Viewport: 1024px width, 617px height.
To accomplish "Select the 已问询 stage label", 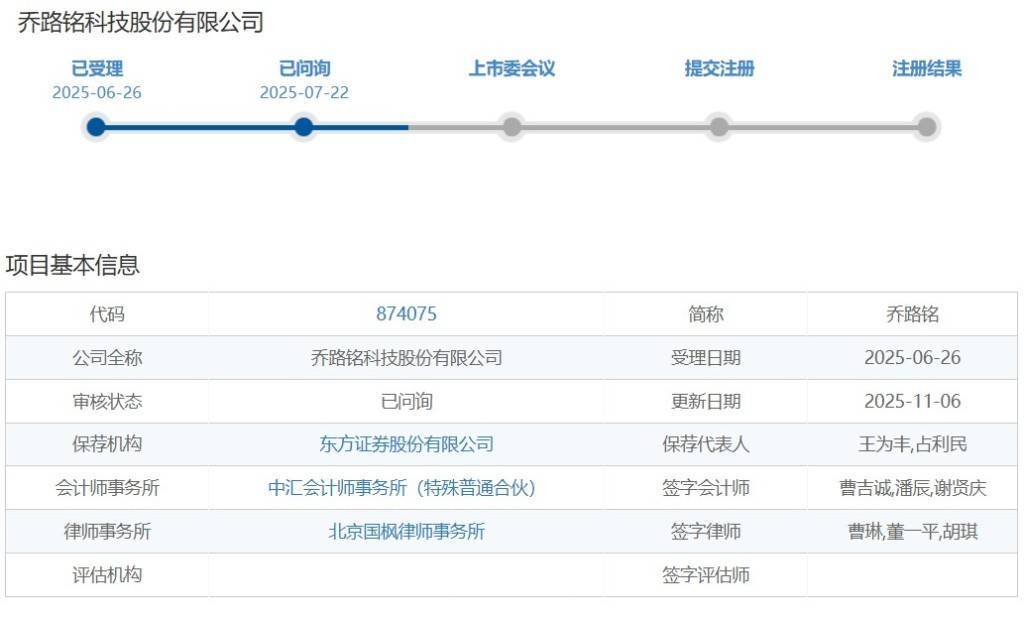I will point(304,69).
